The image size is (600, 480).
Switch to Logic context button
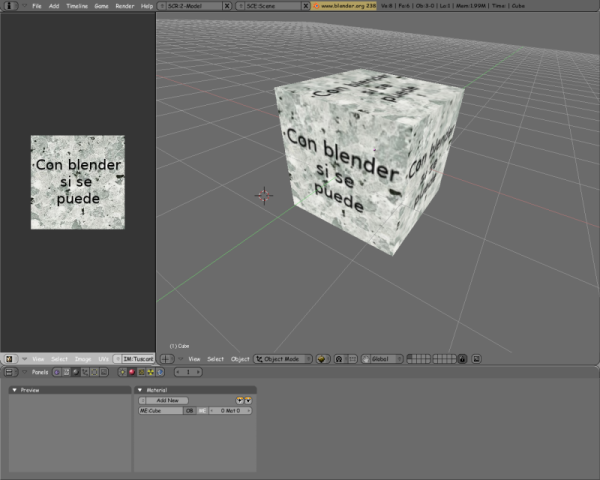(x=57, y=372)
